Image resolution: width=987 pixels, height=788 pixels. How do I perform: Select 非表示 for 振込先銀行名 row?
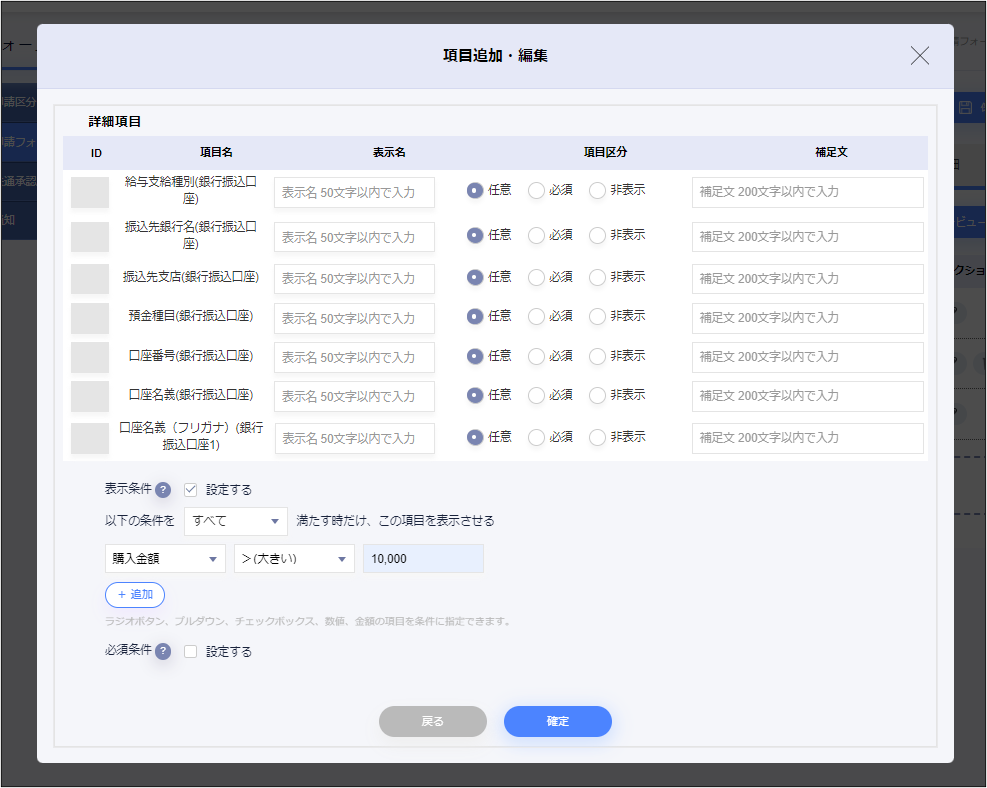pyautogui.click(x=597, y=235)
